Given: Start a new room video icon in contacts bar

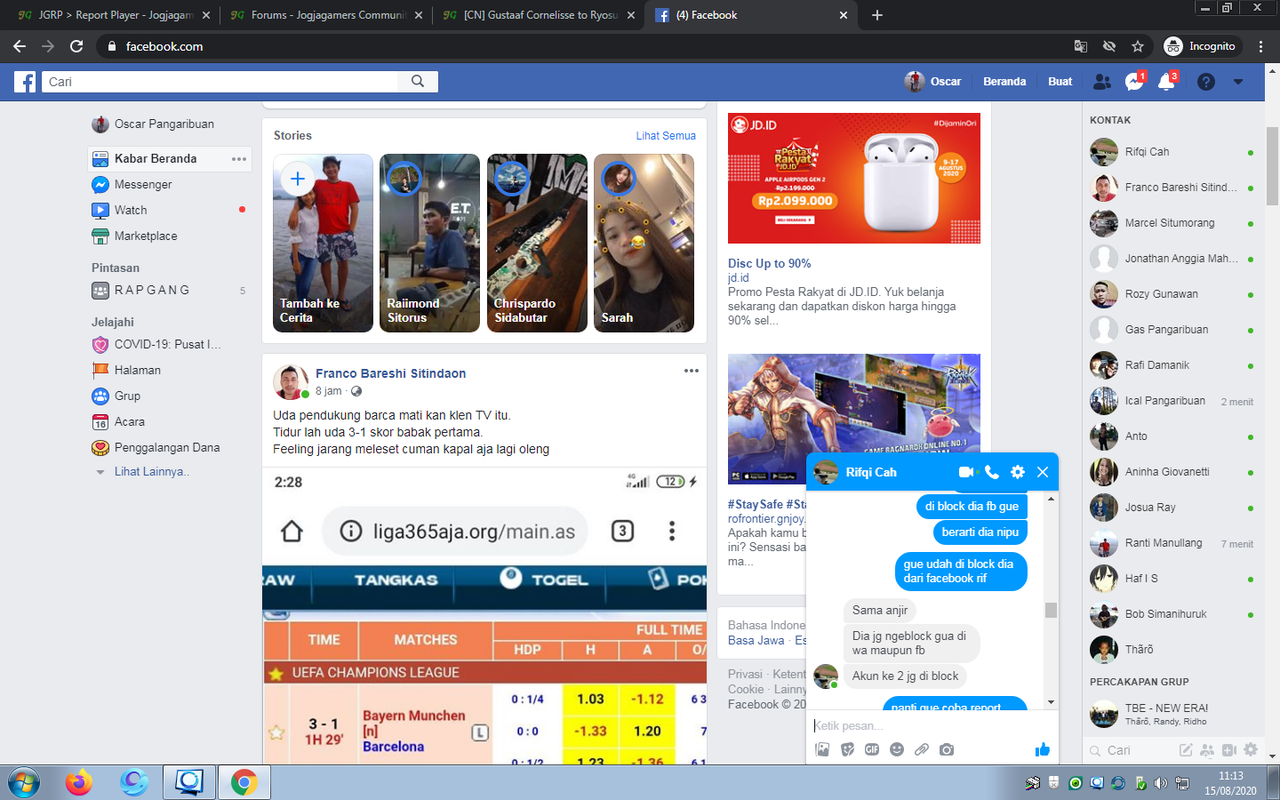Looking at the screenshot, I should coord(1228,750).
